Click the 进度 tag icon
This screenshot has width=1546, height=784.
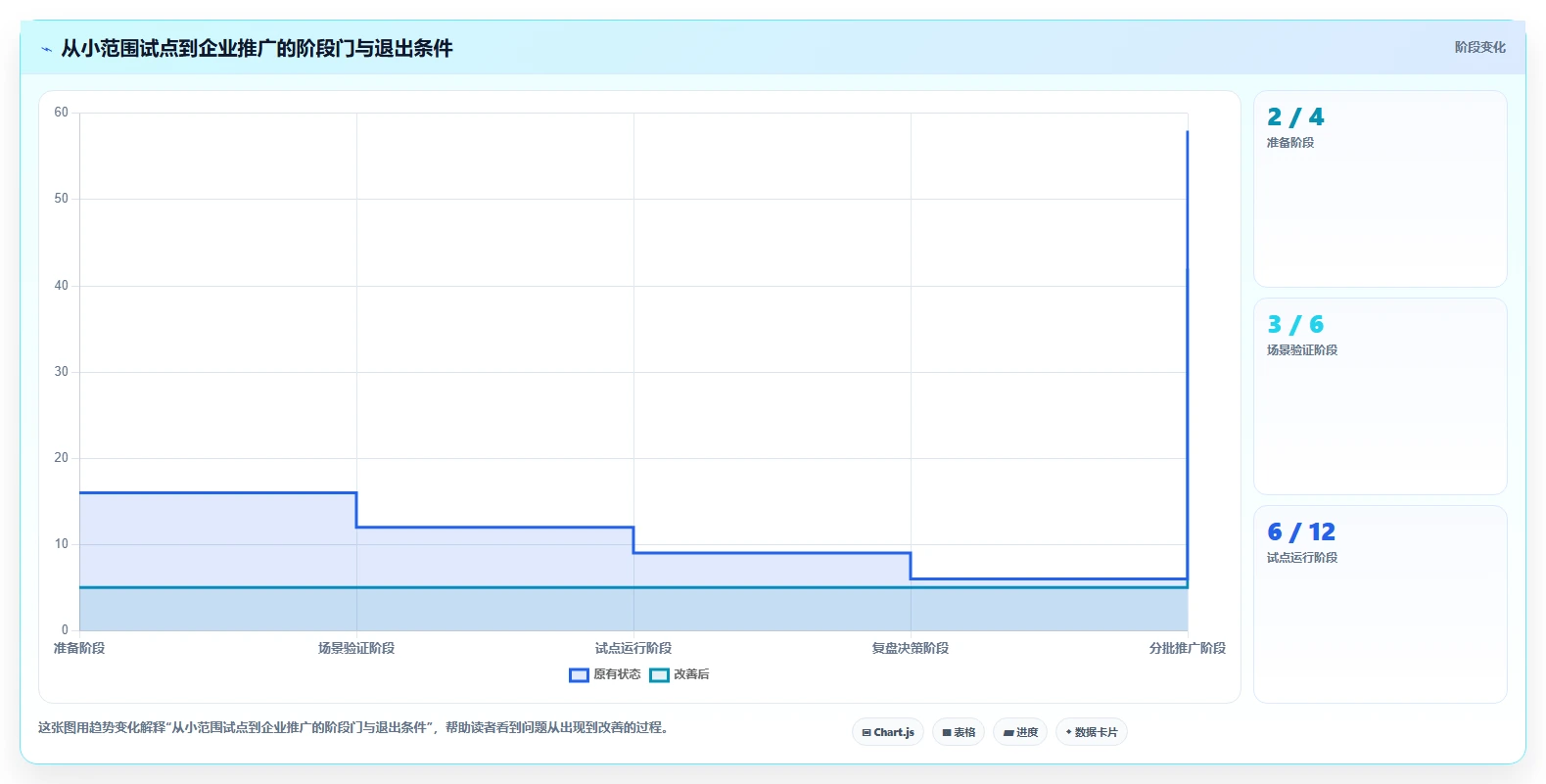click(1008, 732)
